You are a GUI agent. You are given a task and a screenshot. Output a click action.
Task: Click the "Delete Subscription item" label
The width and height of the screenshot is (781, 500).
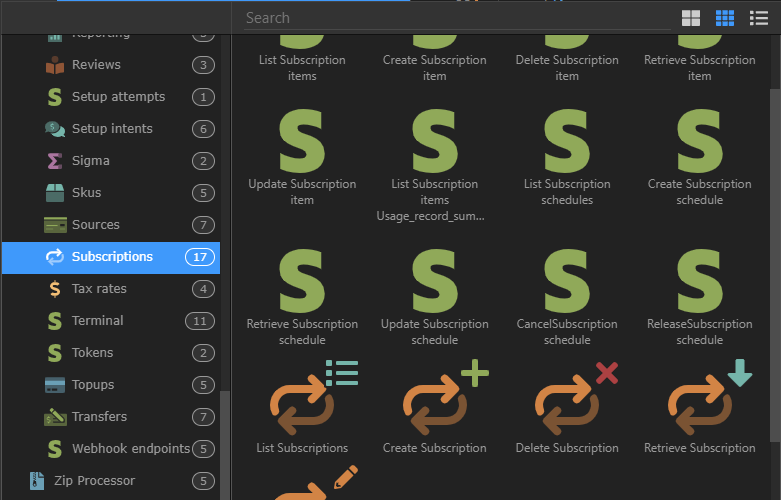(567, 68)
